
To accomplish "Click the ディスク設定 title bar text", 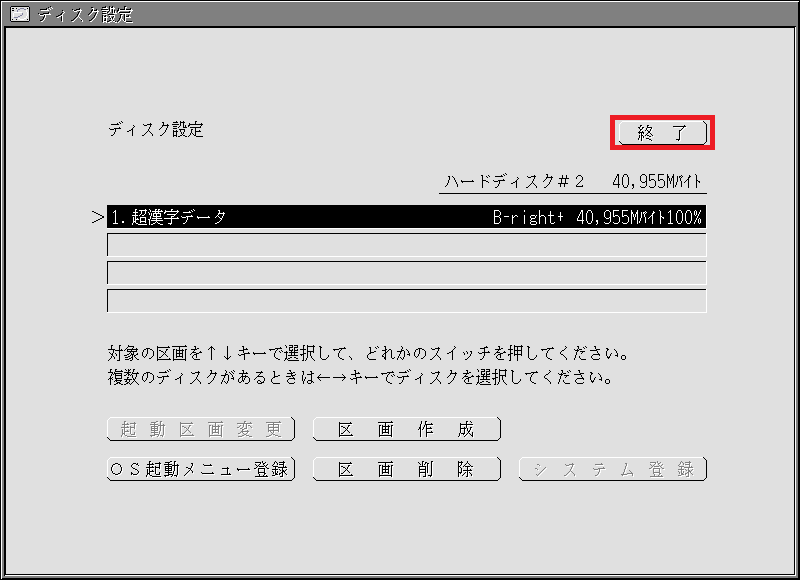I will [85, 14].
